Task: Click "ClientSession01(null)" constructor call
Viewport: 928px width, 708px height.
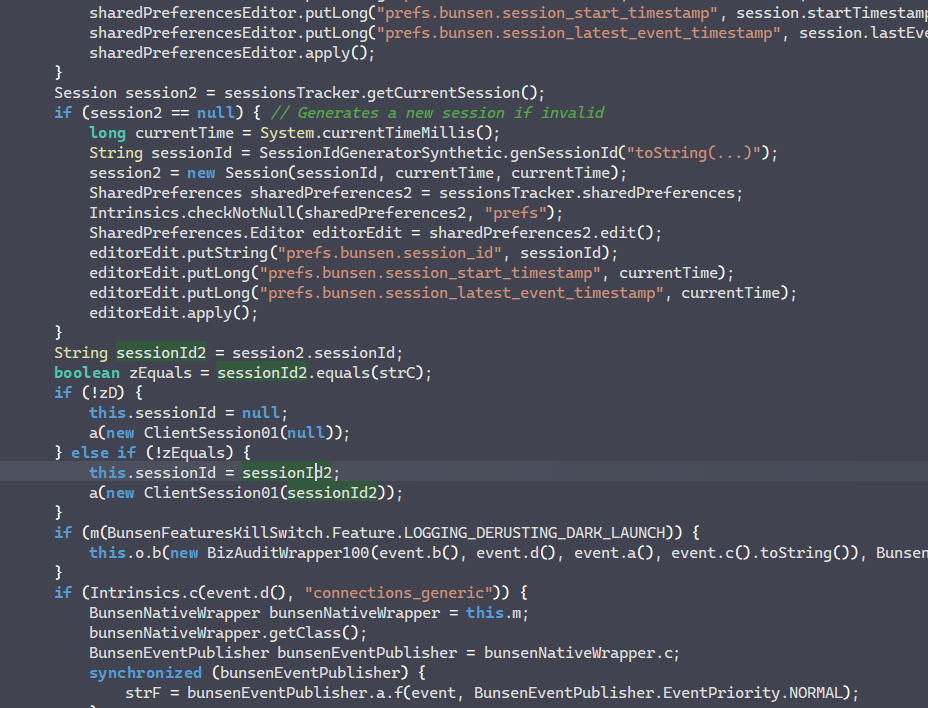Action: coord(243,433)
